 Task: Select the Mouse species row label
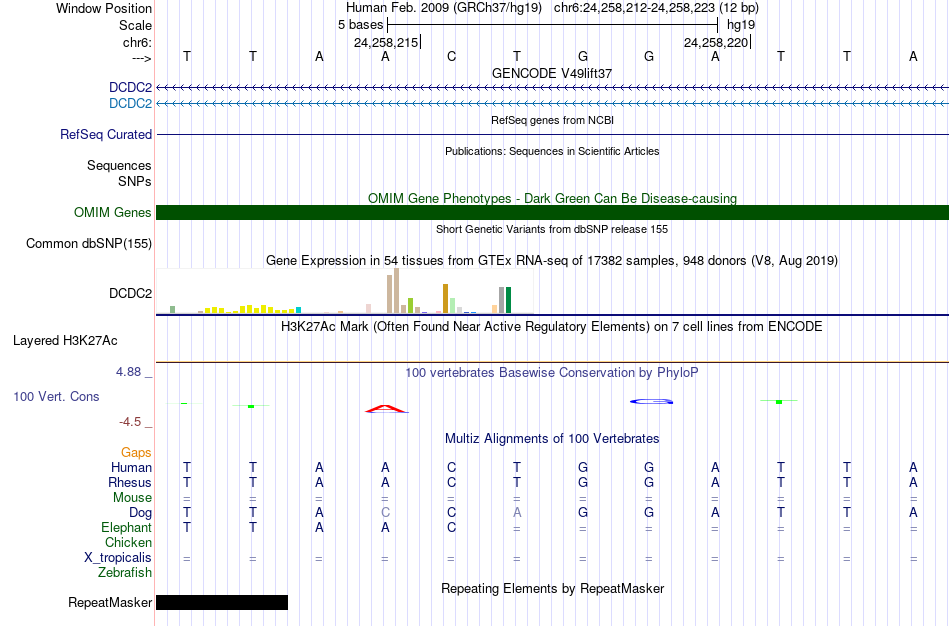pyautogui.click(x=132, y=498)
